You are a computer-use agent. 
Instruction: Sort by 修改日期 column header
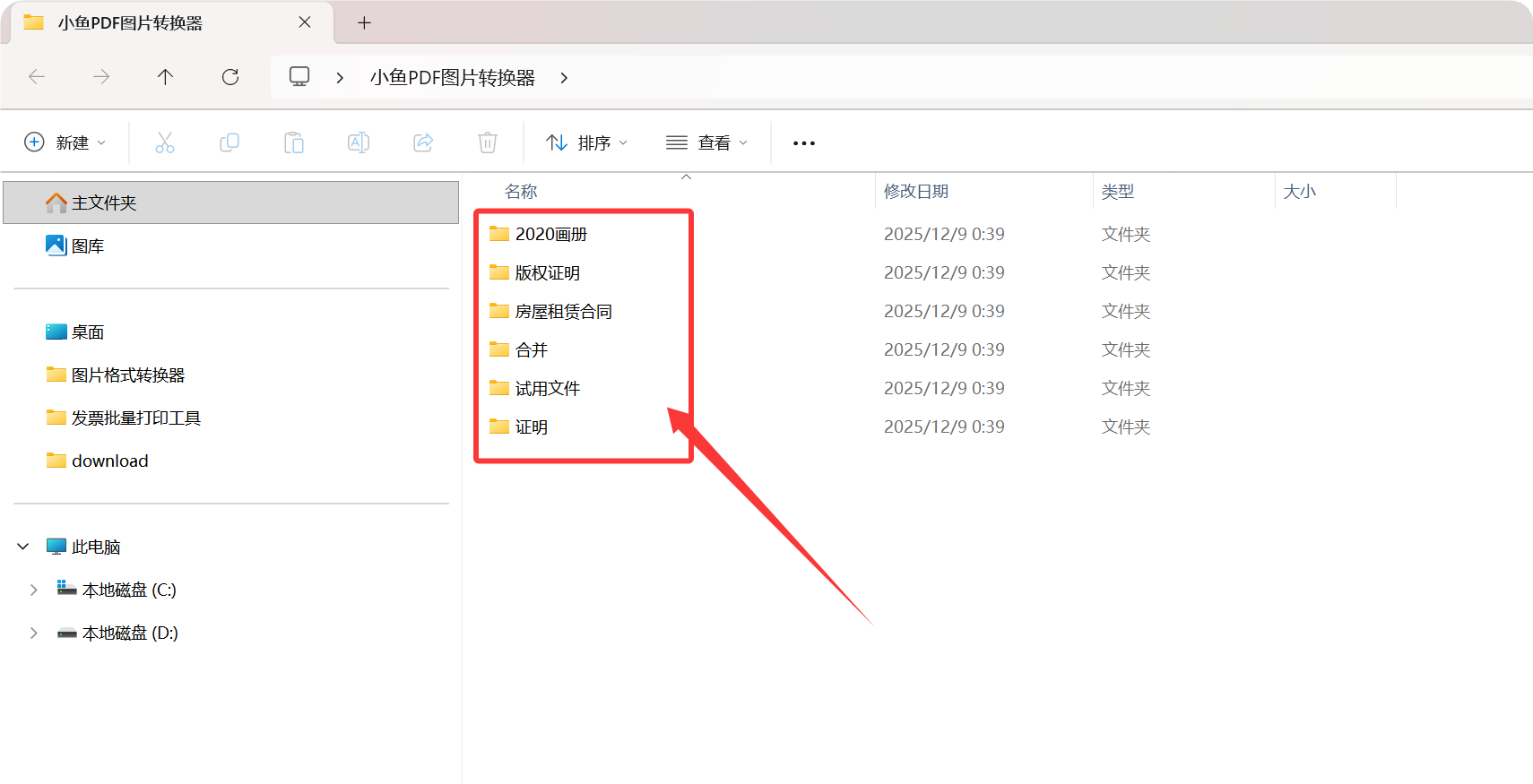tap(916, 192)
